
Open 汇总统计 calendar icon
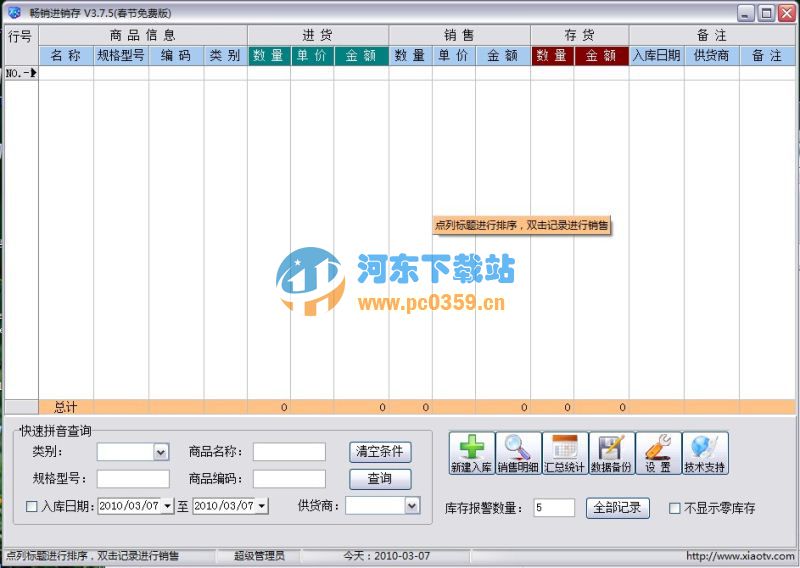click(x=565, y=453)
